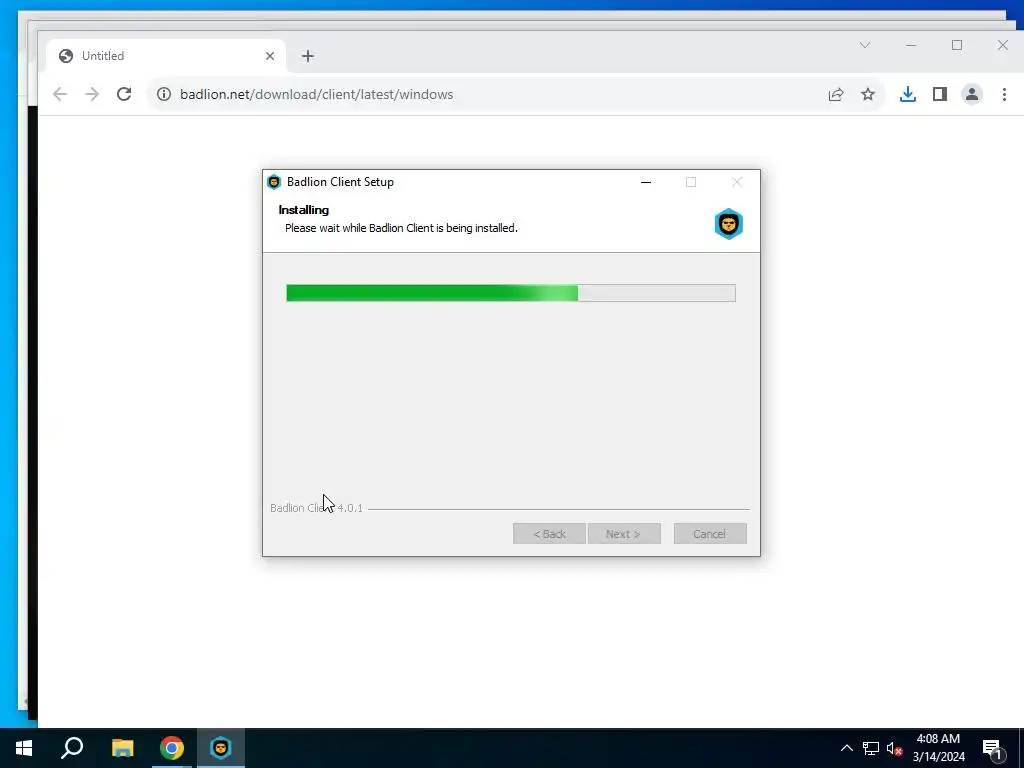This screenshot has width=1024, height=768.
Task: Select the Untitled tab
Action: point(166,56)
